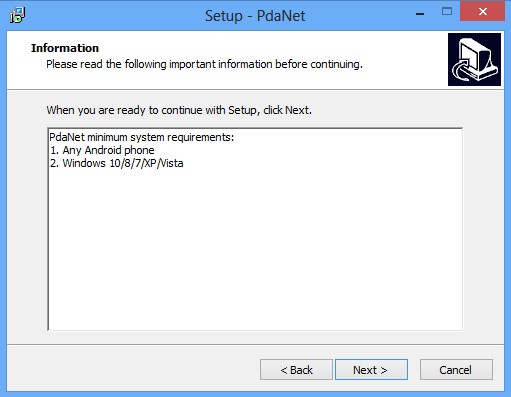This screenshot has width=511, height=397.
Task: Select the 'Any Android phone' requirement line
Action: [102, 150]
